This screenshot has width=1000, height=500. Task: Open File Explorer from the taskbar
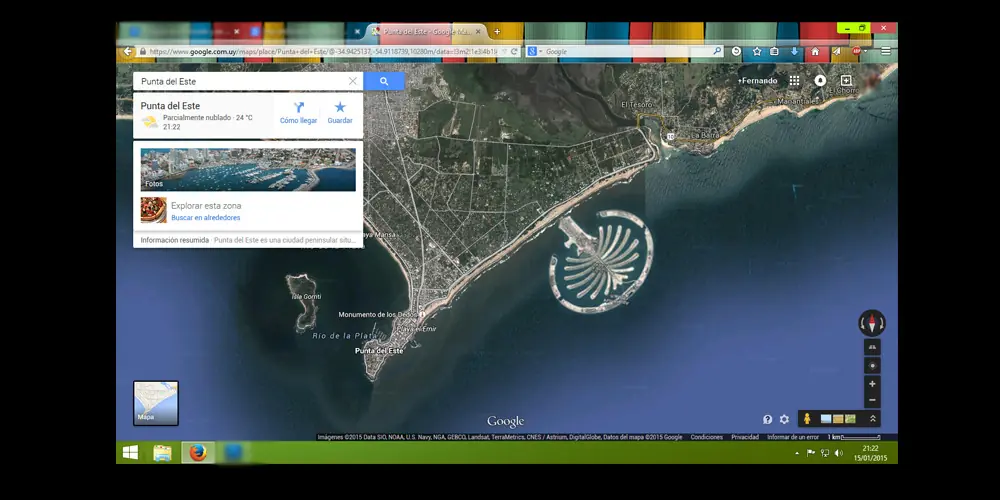162,453
